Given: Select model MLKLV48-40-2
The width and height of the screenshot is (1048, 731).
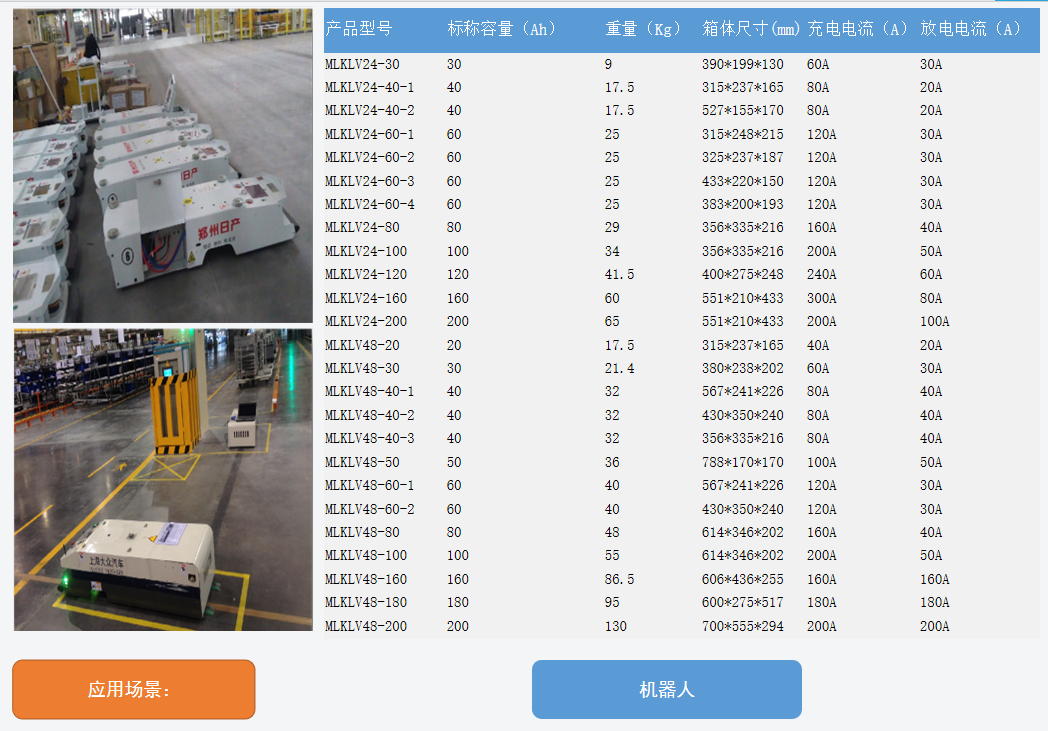Looking at the screenshot, I should click(370, 415).
